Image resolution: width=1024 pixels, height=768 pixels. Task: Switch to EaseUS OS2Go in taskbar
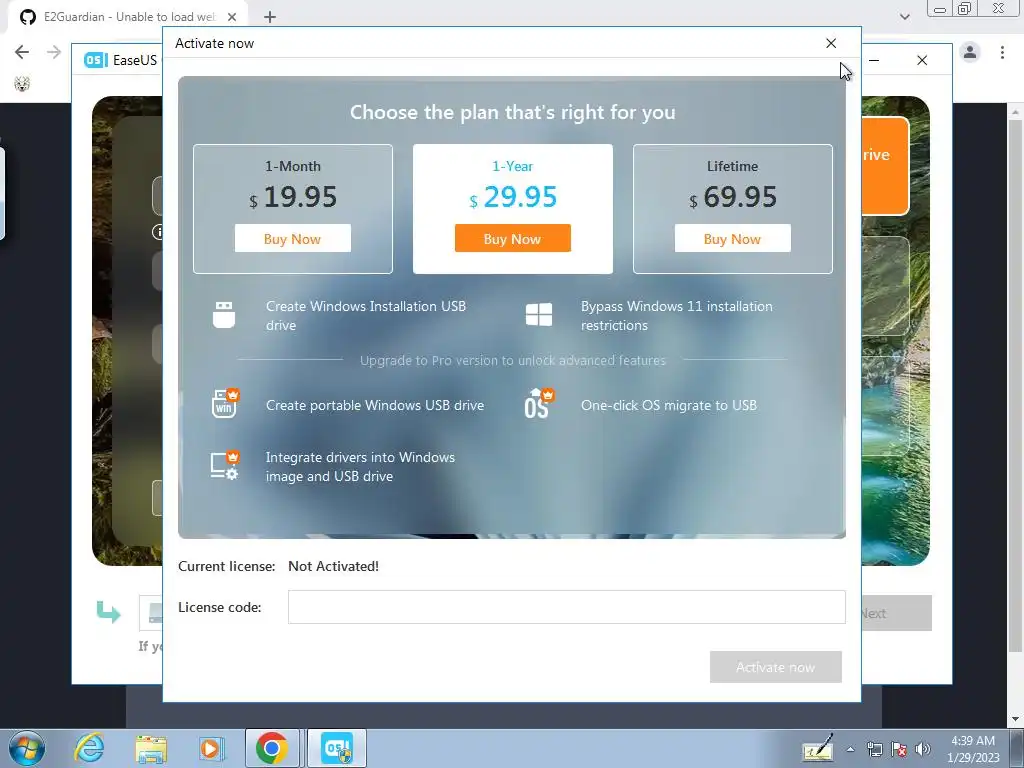tap(336, 748)
